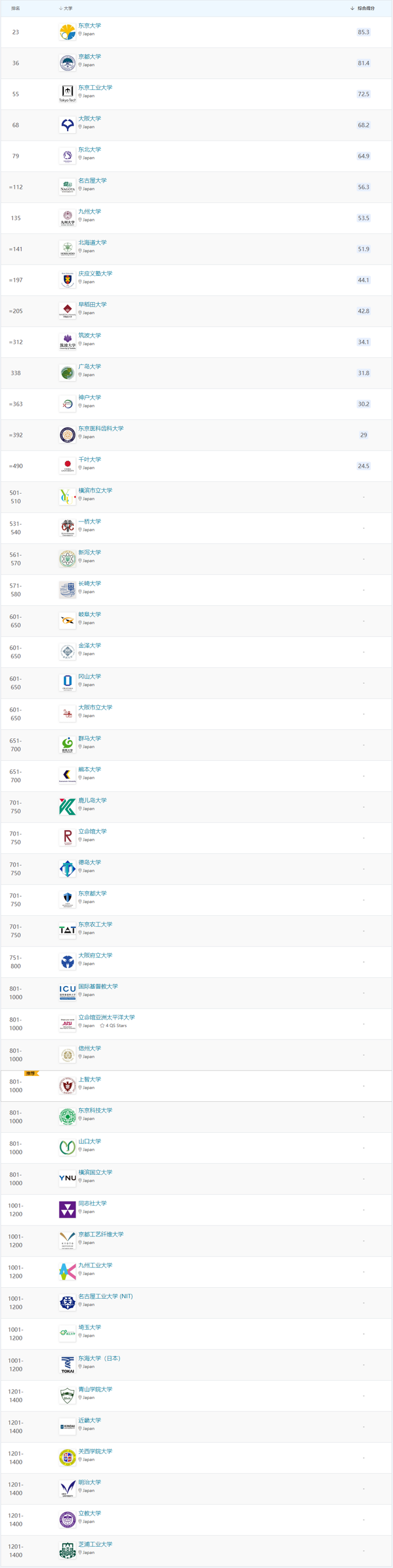Sort by 大学 column header arrow

click(61, 9)
